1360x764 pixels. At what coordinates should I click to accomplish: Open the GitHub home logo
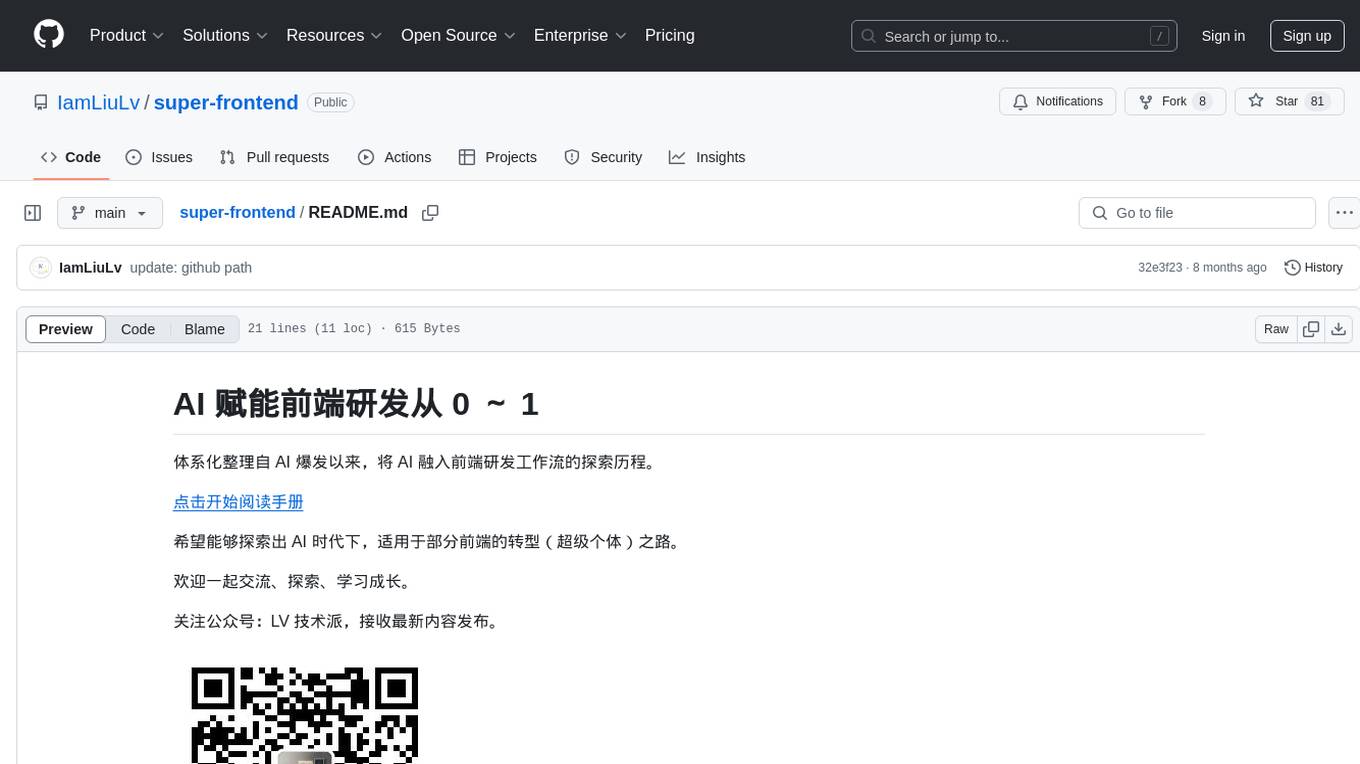click(49, 35)
